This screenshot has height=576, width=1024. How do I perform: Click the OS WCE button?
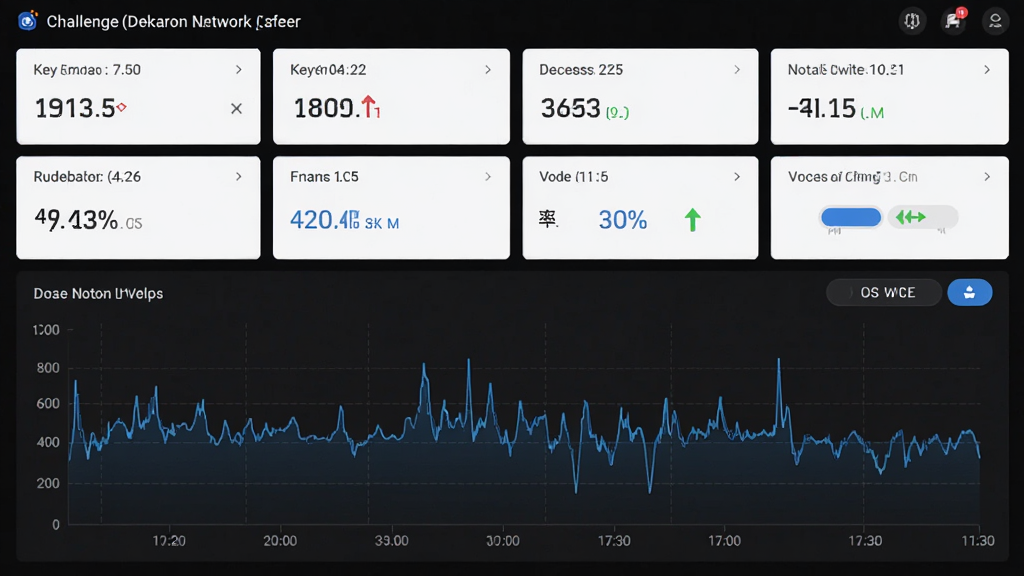pos(884,293)
